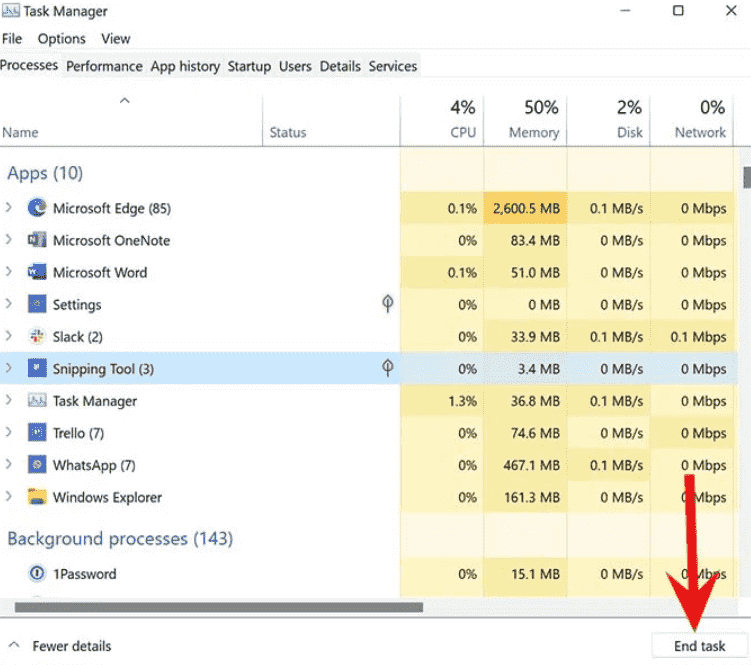Click the Task Manager row icon
The image size is (751, 665).
click(37, 400)
